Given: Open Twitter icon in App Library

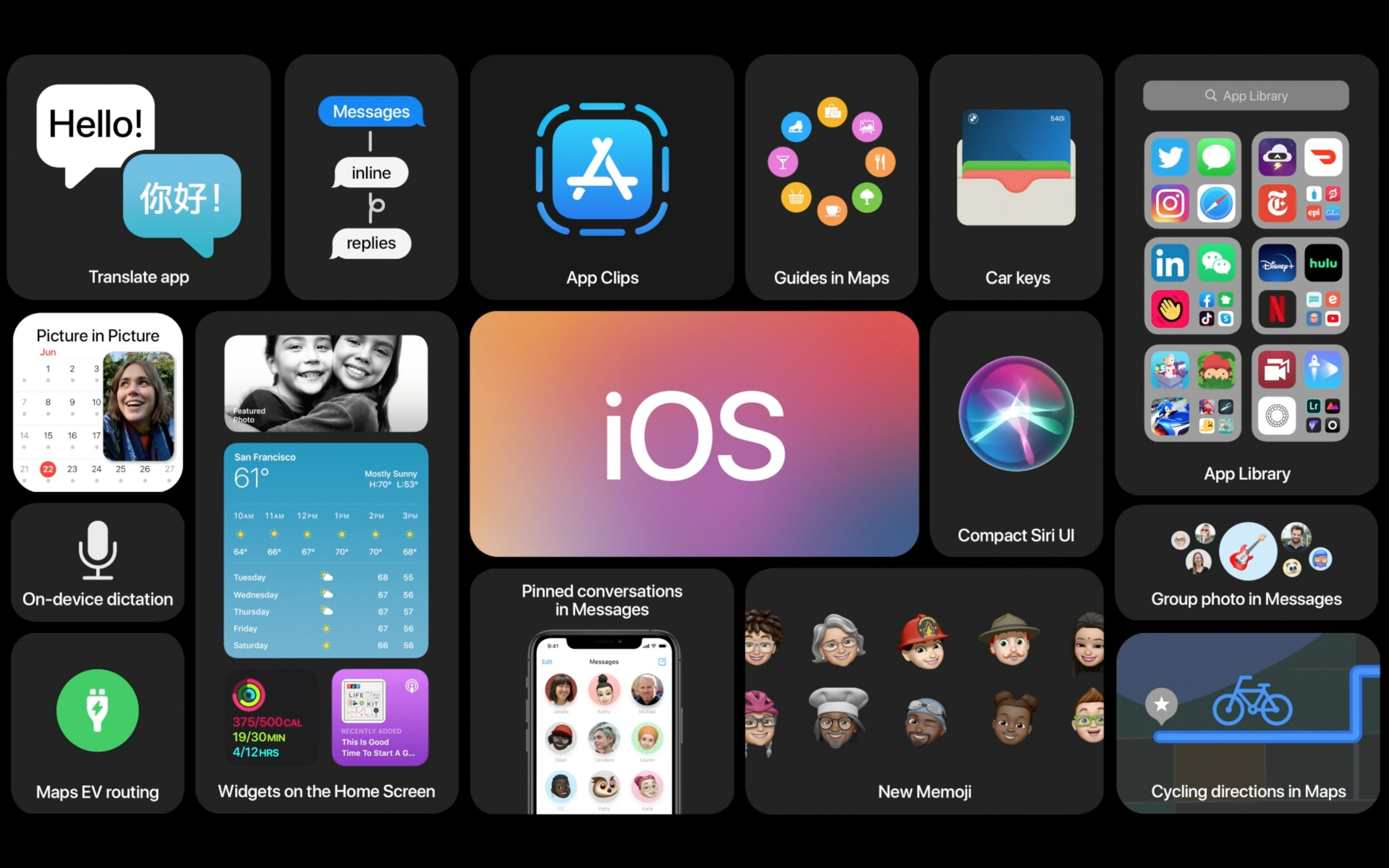Looking at the screenshot, I should [1171, 157].
